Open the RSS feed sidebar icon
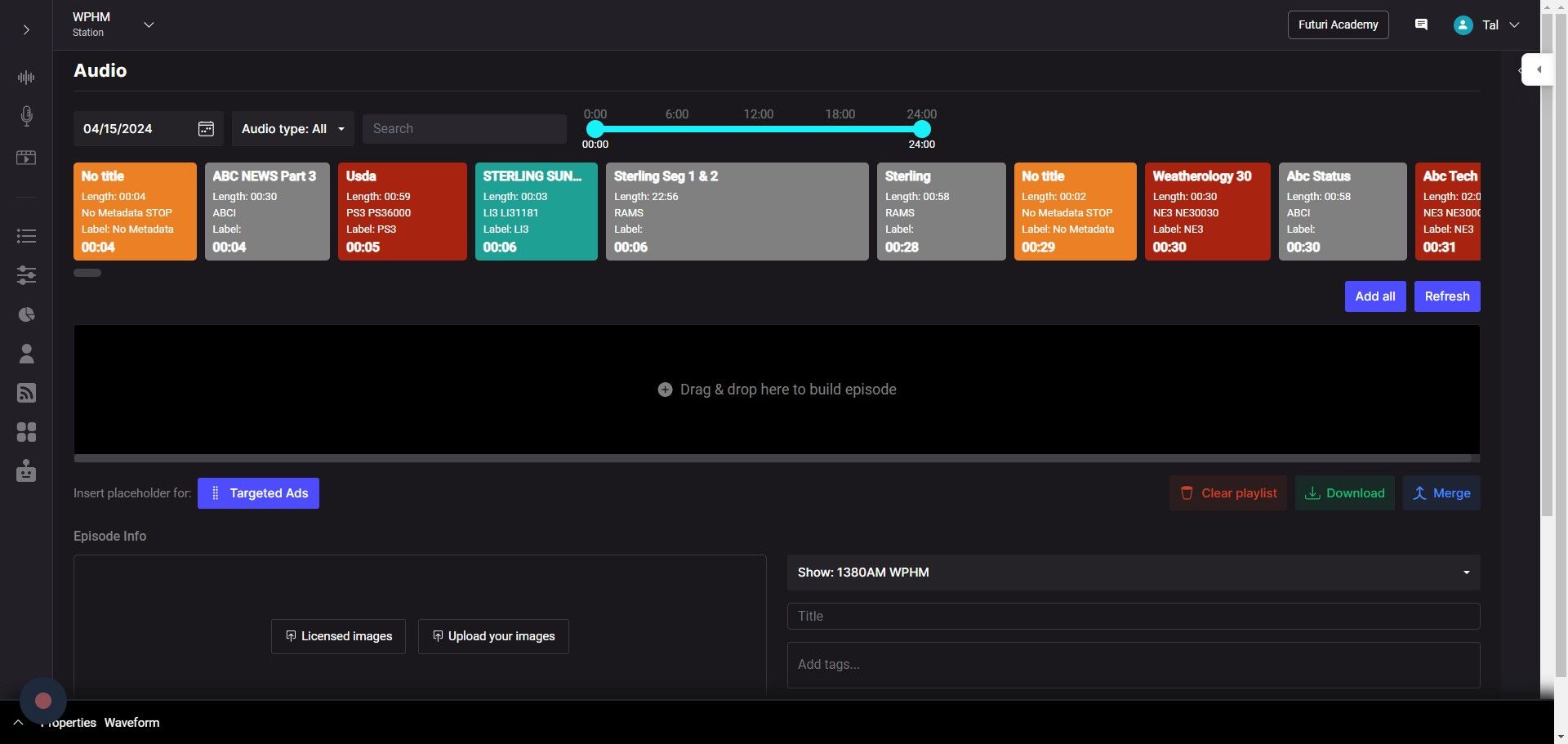The width and height of the screenshot is (1568, 744). click(x=26, y=393)
